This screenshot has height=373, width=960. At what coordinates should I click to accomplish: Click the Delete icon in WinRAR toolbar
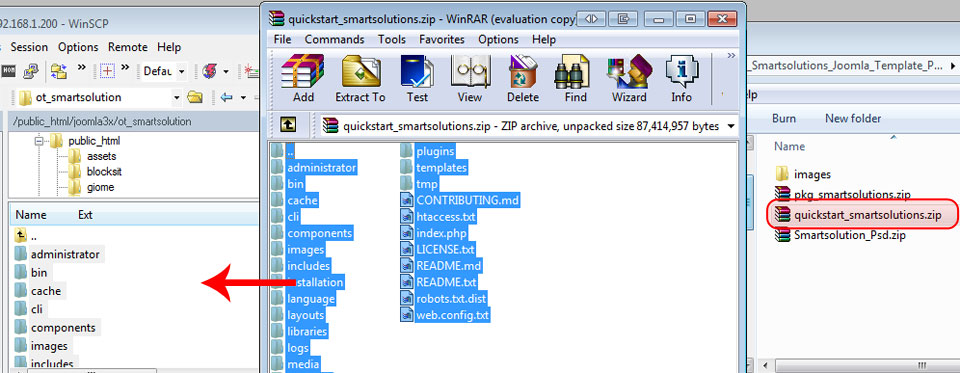[x=523, y=78]
